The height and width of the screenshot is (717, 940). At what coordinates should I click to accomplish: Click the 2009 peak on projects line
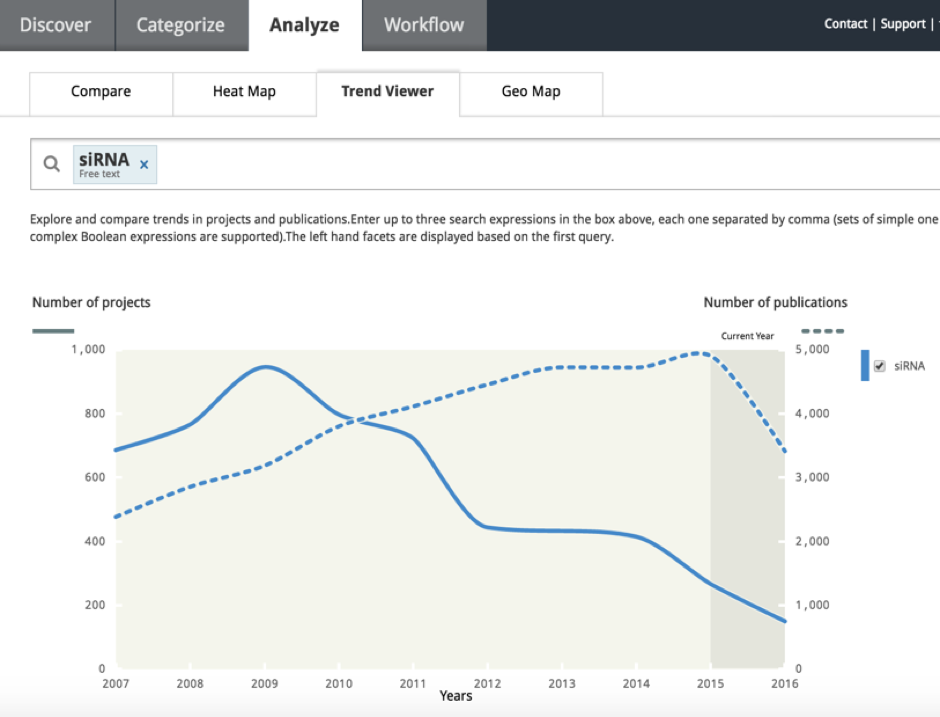[265, 366]
